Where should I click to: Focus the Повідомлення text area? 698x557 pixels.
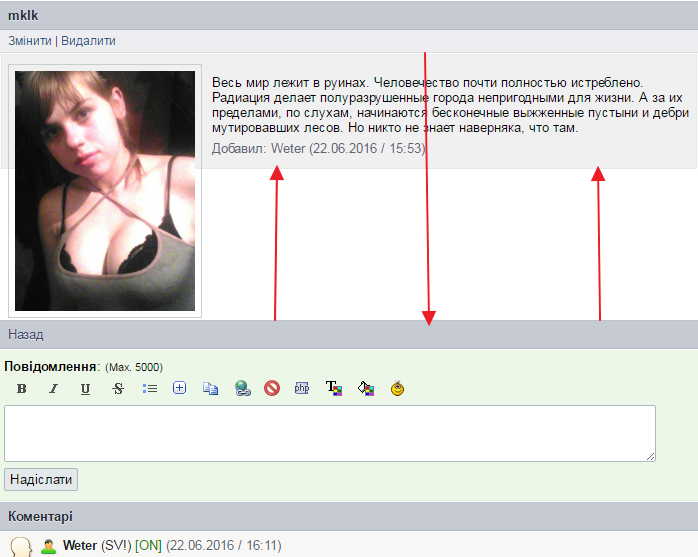(330, 433)
